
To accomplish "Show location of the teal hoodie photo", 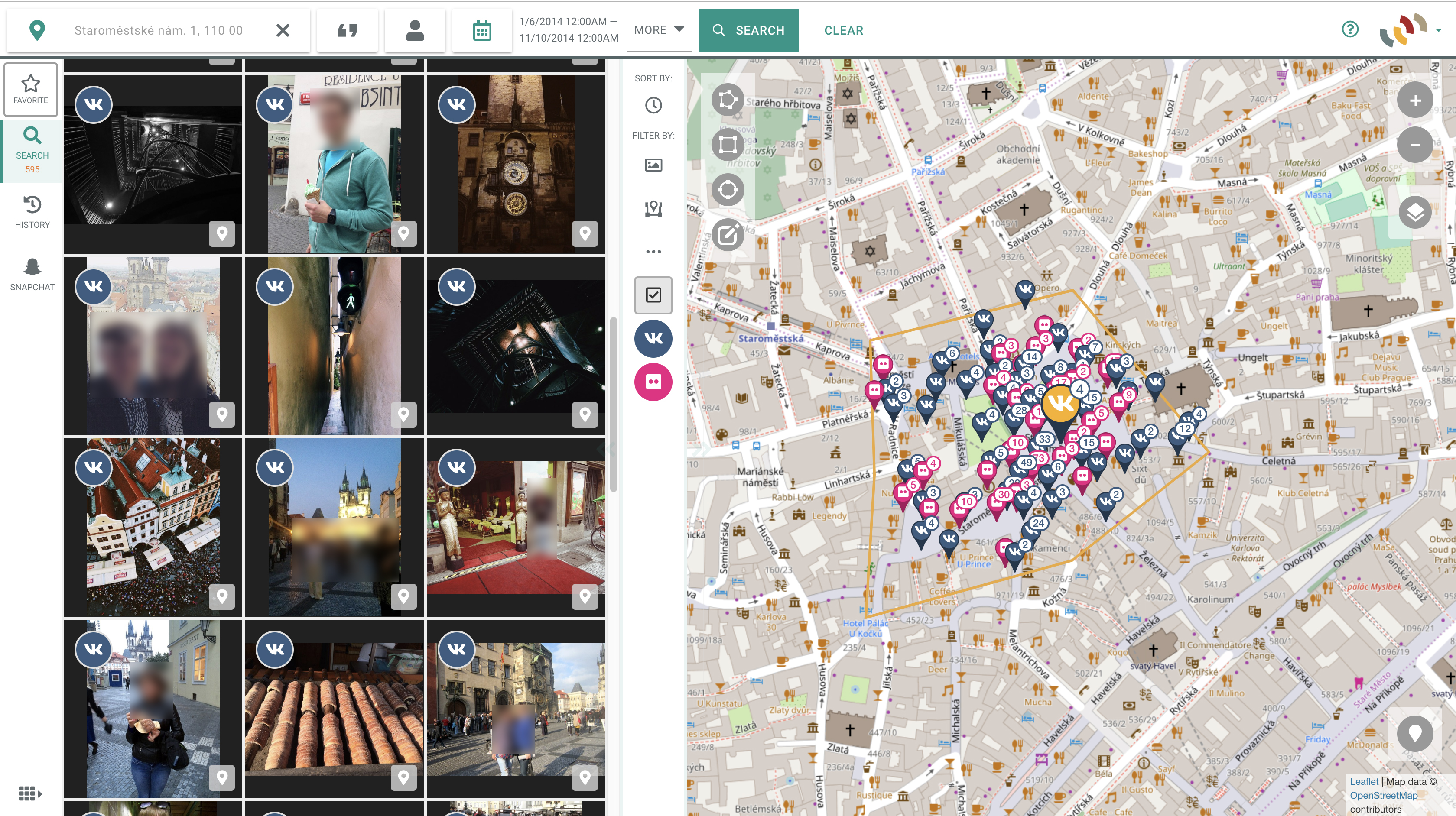I will click(403, 233).
